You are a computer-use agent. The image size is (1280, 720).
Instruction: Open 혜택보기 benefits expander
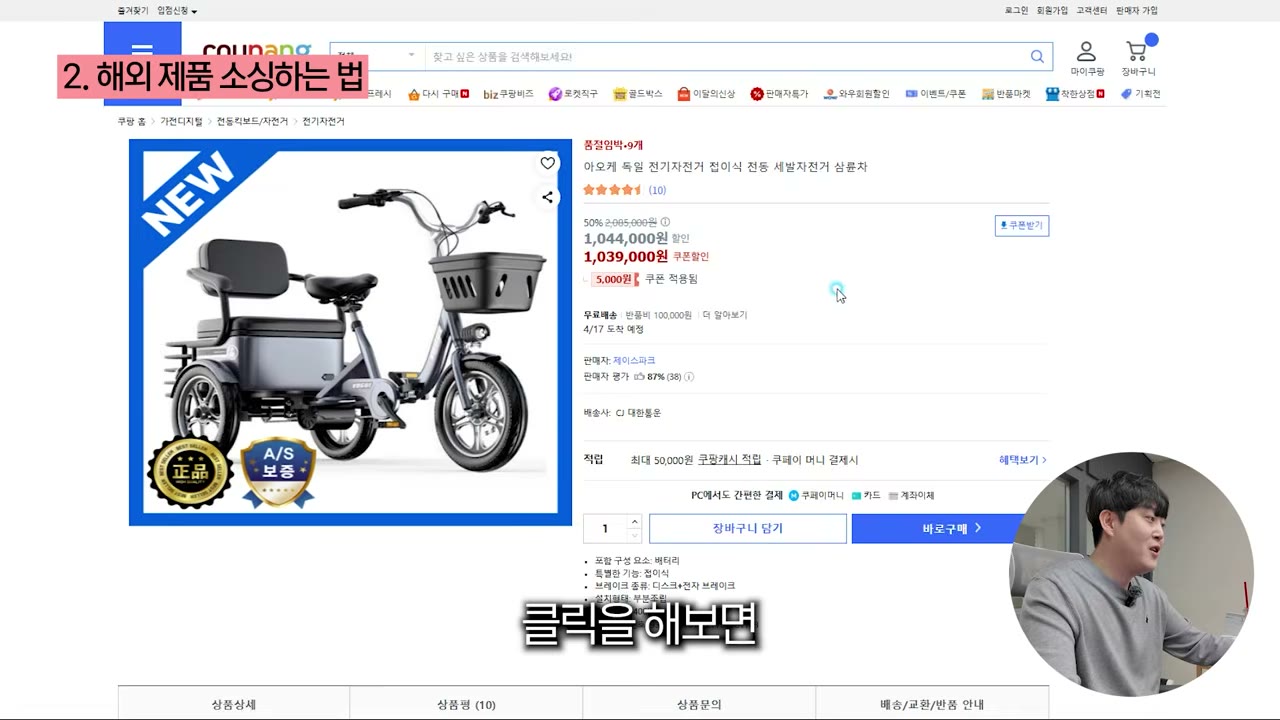point(1022,460)
